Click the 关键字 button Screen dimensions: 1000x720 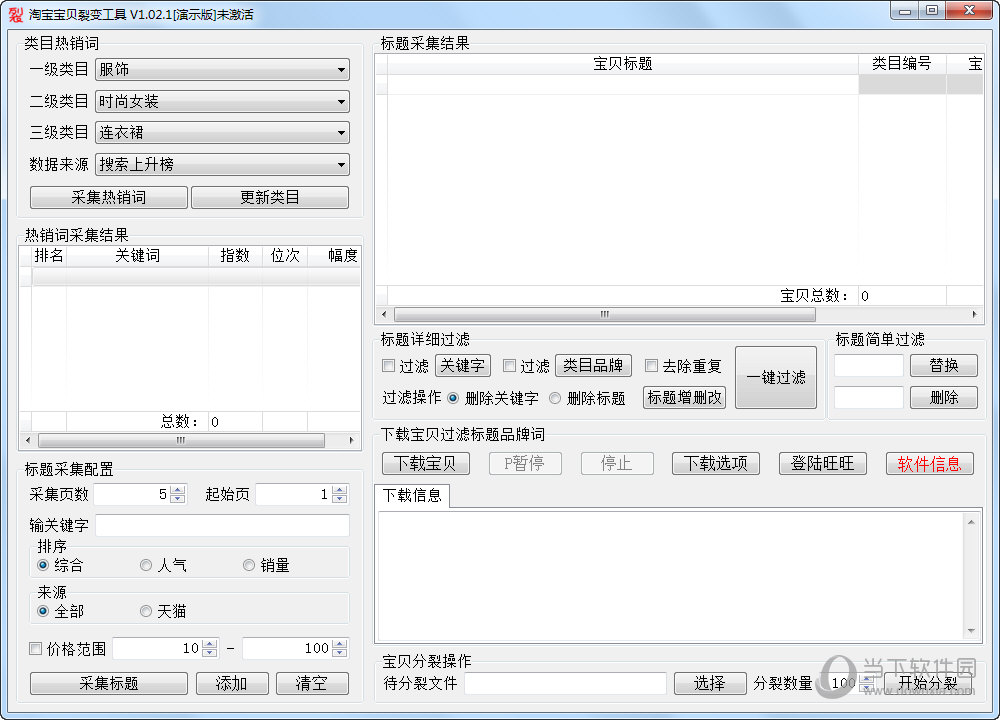463,366
